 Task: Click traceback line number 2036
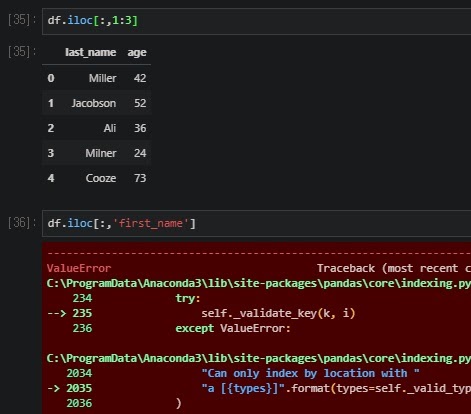point(79,403)
